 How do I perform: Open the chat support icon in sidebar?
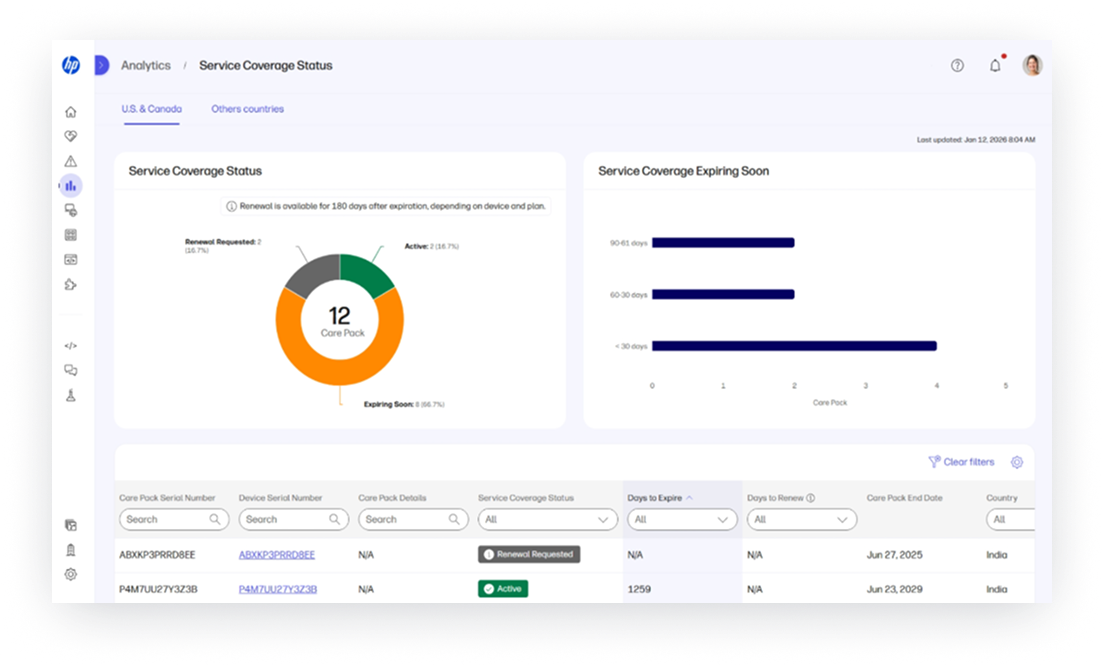click(70, 370)
